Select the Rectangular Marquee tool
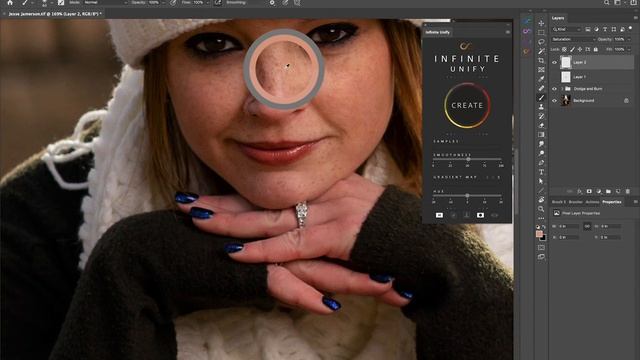 [541, 33]
